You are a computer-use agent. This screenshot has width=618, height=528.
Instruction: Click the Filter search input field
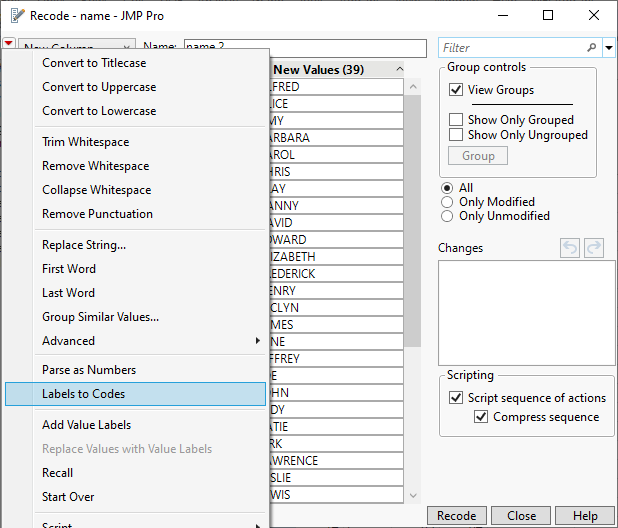click(512, 48)
